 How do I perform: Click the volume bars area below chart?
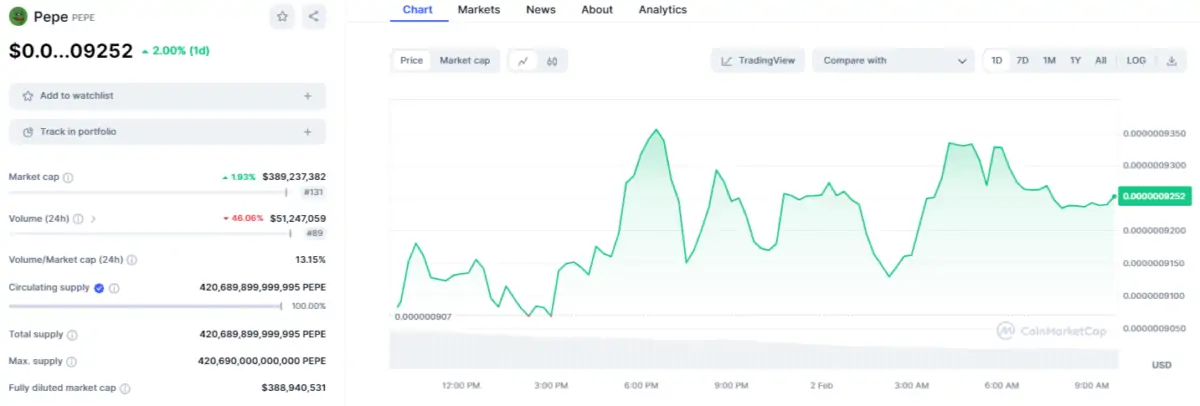(x=753, y=350)
